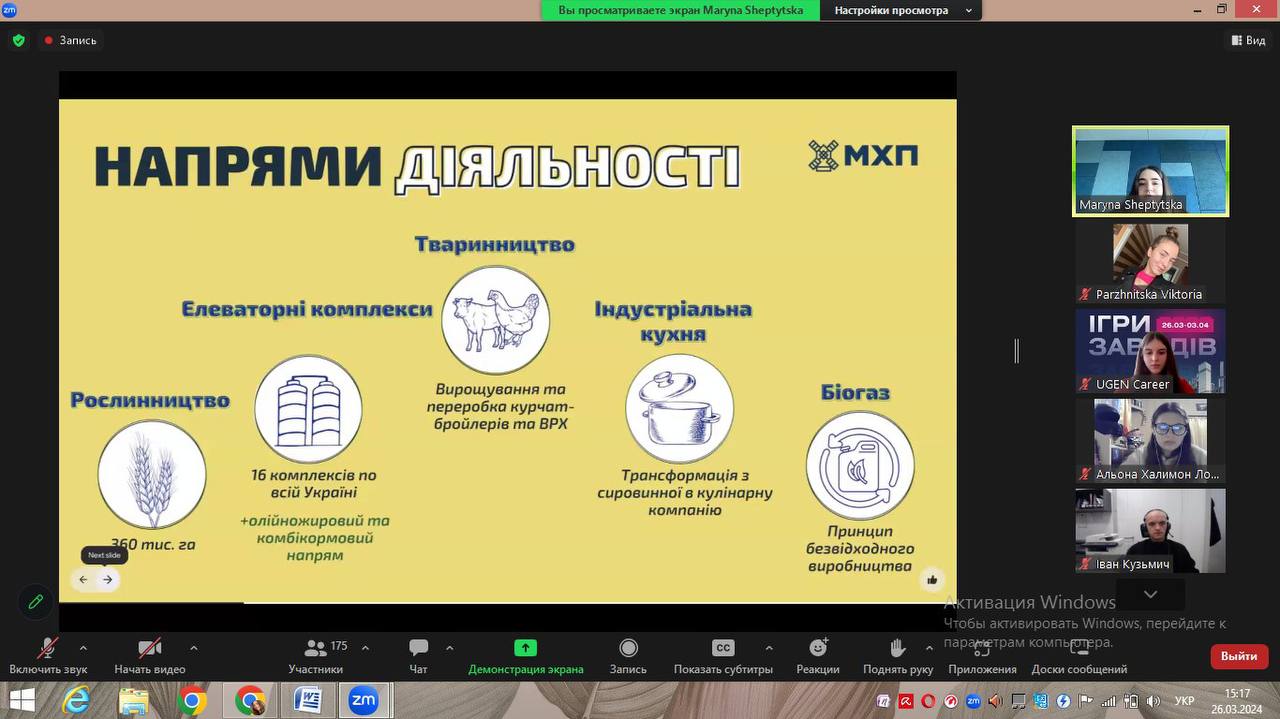Click the green annotation pencil icon
This screenshot has width=1280, height=719.
pos(36,601)
